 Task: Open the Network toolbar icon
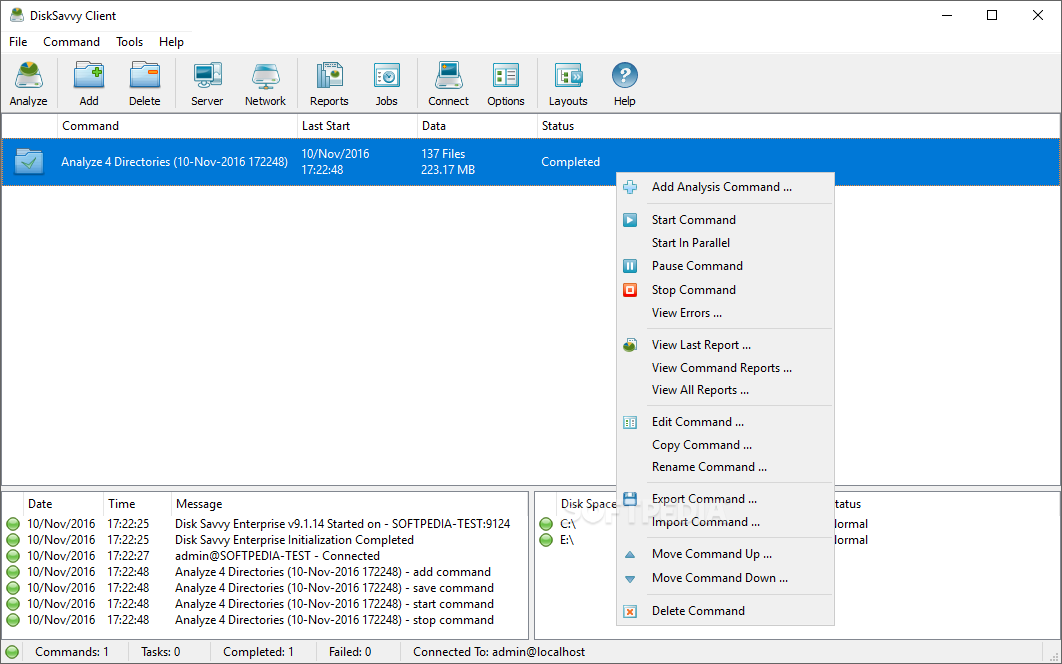coord(266,83)
